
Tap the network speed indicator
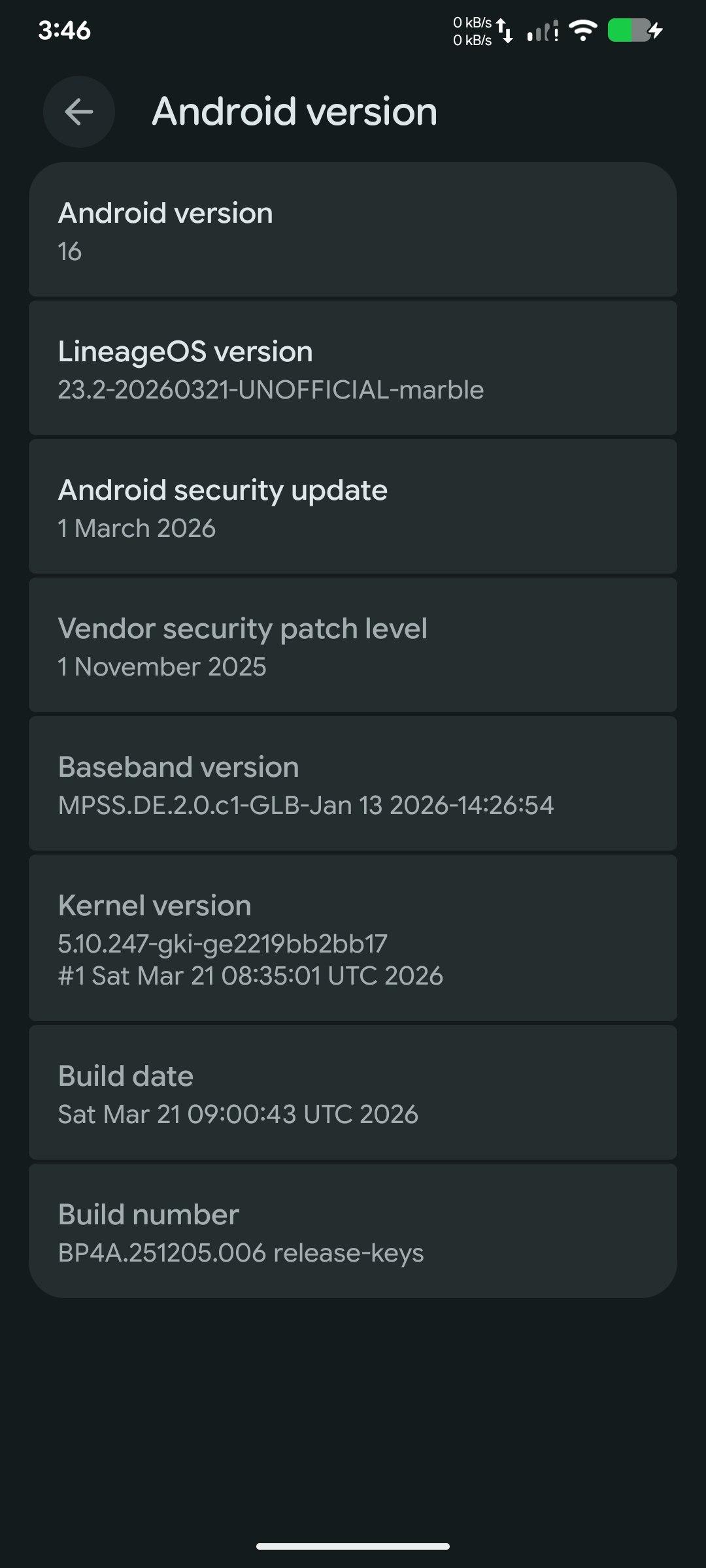[x=472, y=31]
